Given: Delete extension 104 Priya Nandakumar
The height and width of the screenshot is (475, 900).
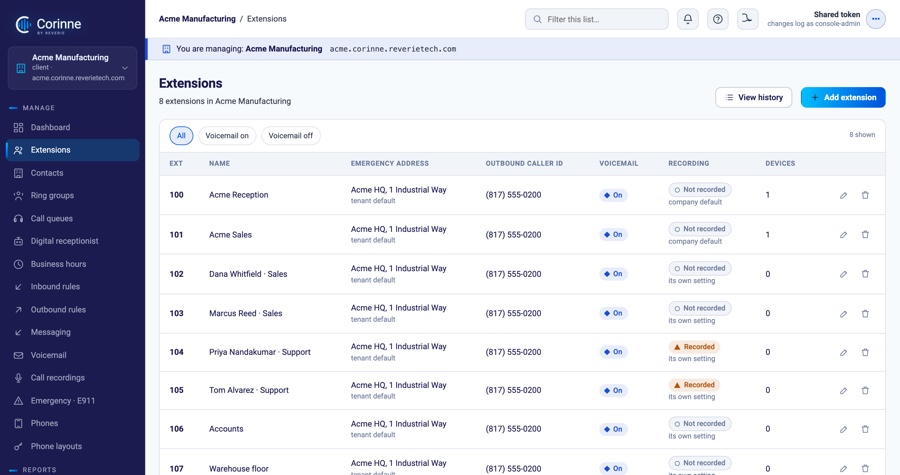Looking at the screenshot, I should pos(865,352).
